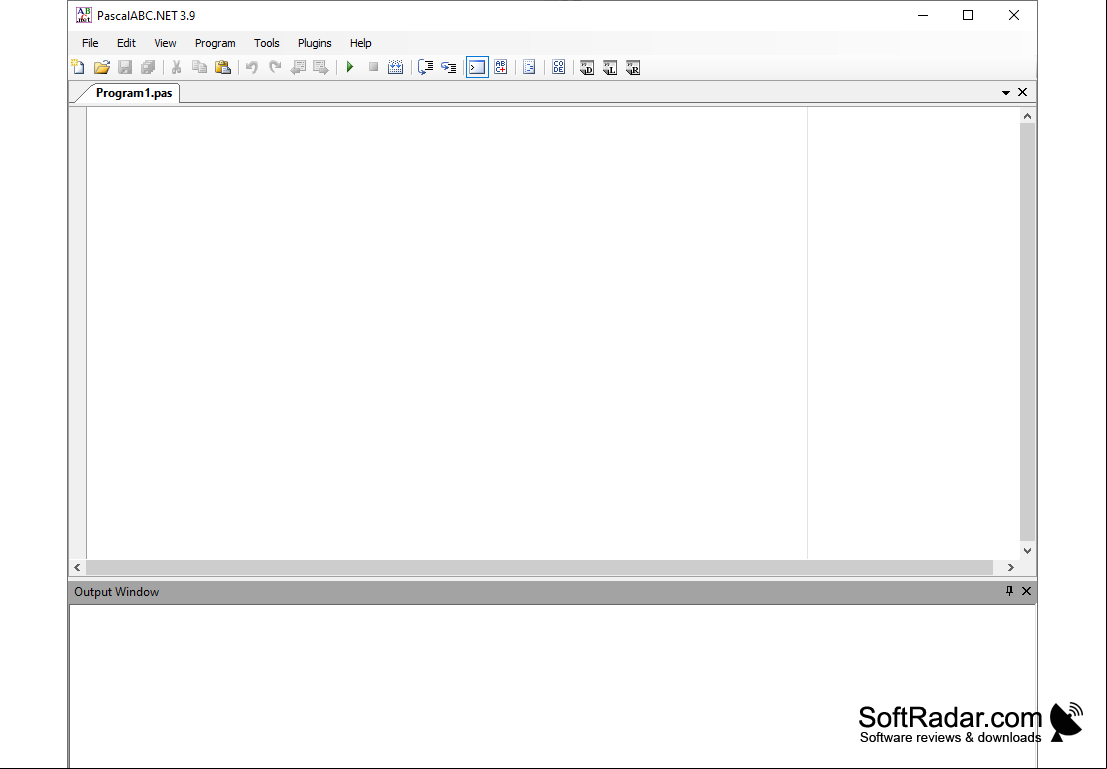Minimize the PascalABC.NET window
This screenshot has height=769, width=1107.
[x=923, y=16]
